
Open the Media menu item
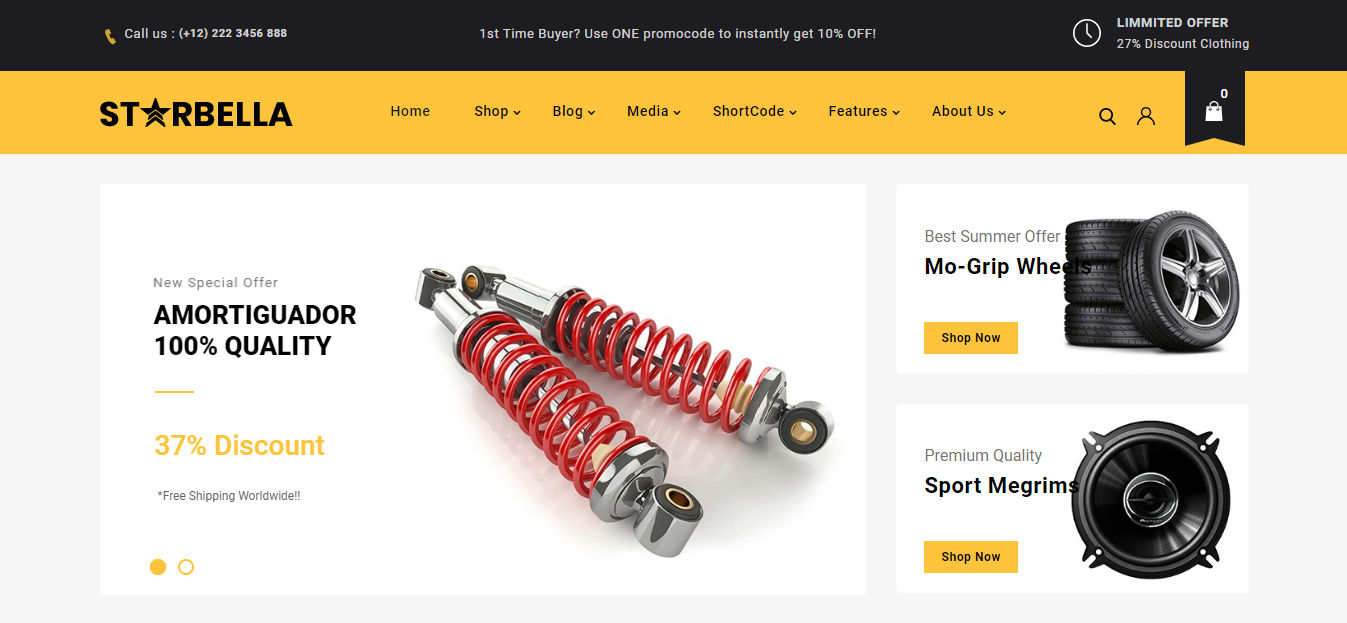tap(653, 111)
